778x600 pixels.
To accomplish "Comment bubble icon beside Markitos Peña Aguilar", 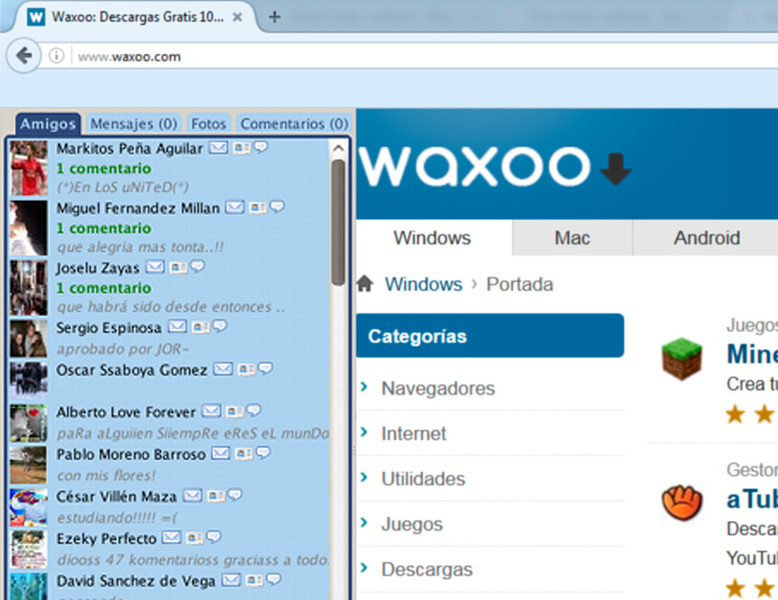I will [261, 147].
